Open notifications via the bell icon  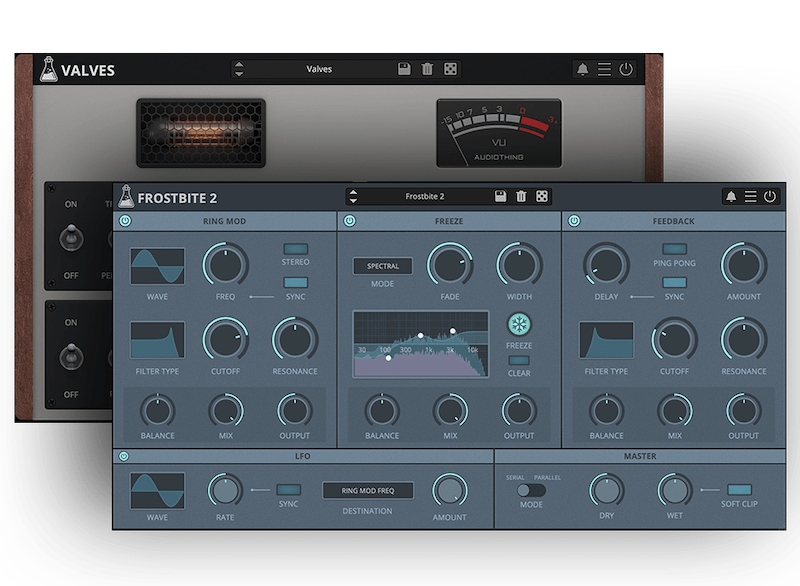point(732,196)
